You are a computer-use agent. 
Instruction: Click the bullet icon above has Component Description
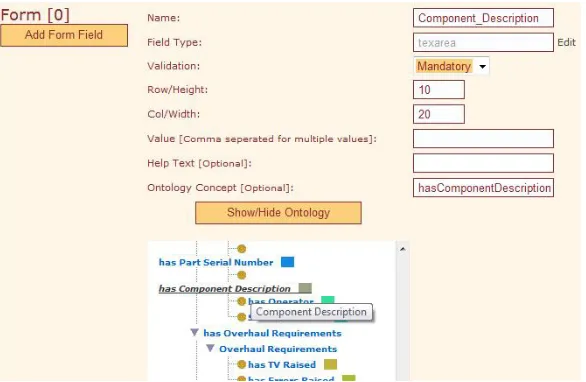point(242,275)
